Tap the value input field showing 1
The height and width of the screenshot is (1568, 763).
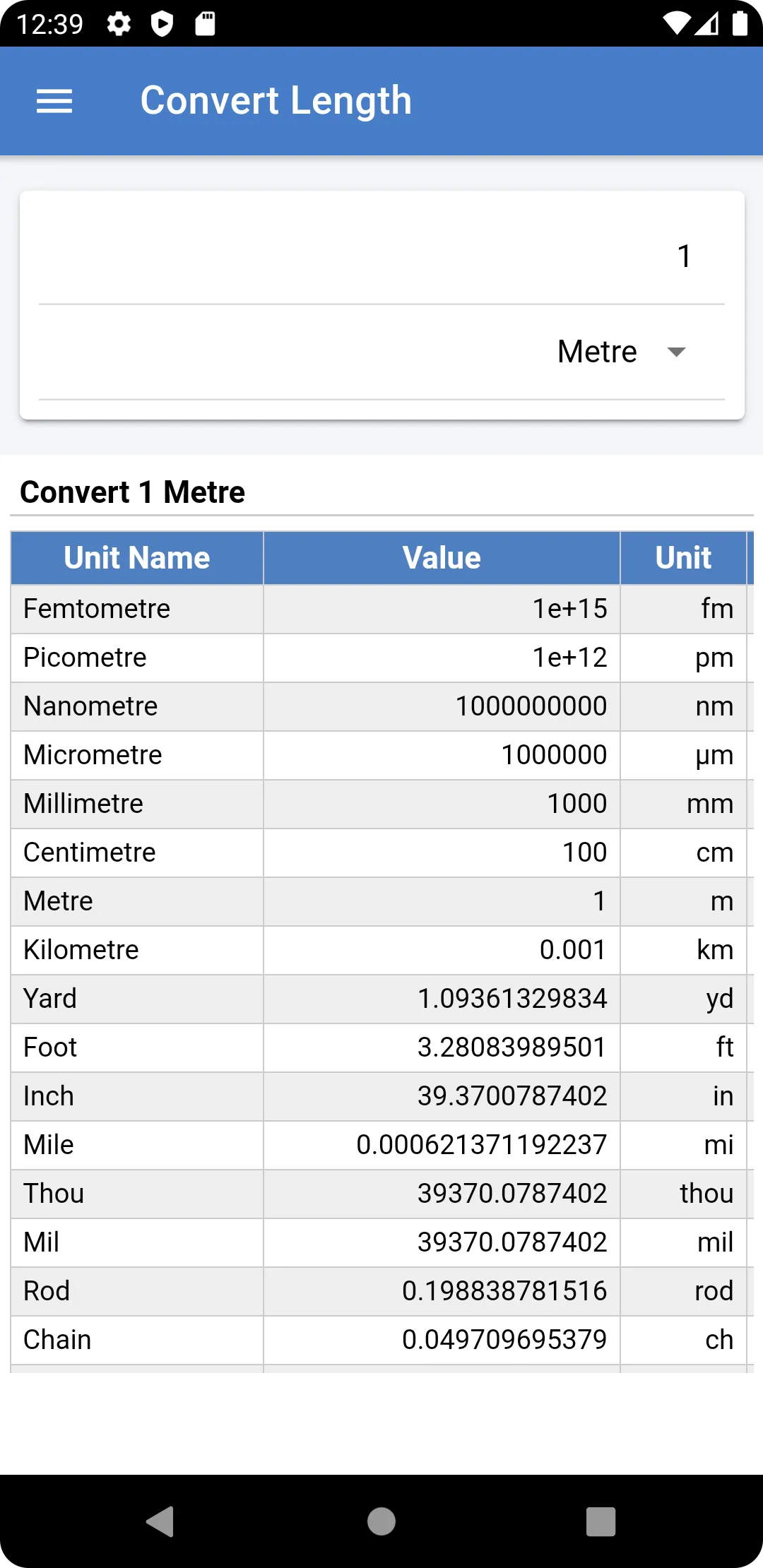tap(381, 256)
